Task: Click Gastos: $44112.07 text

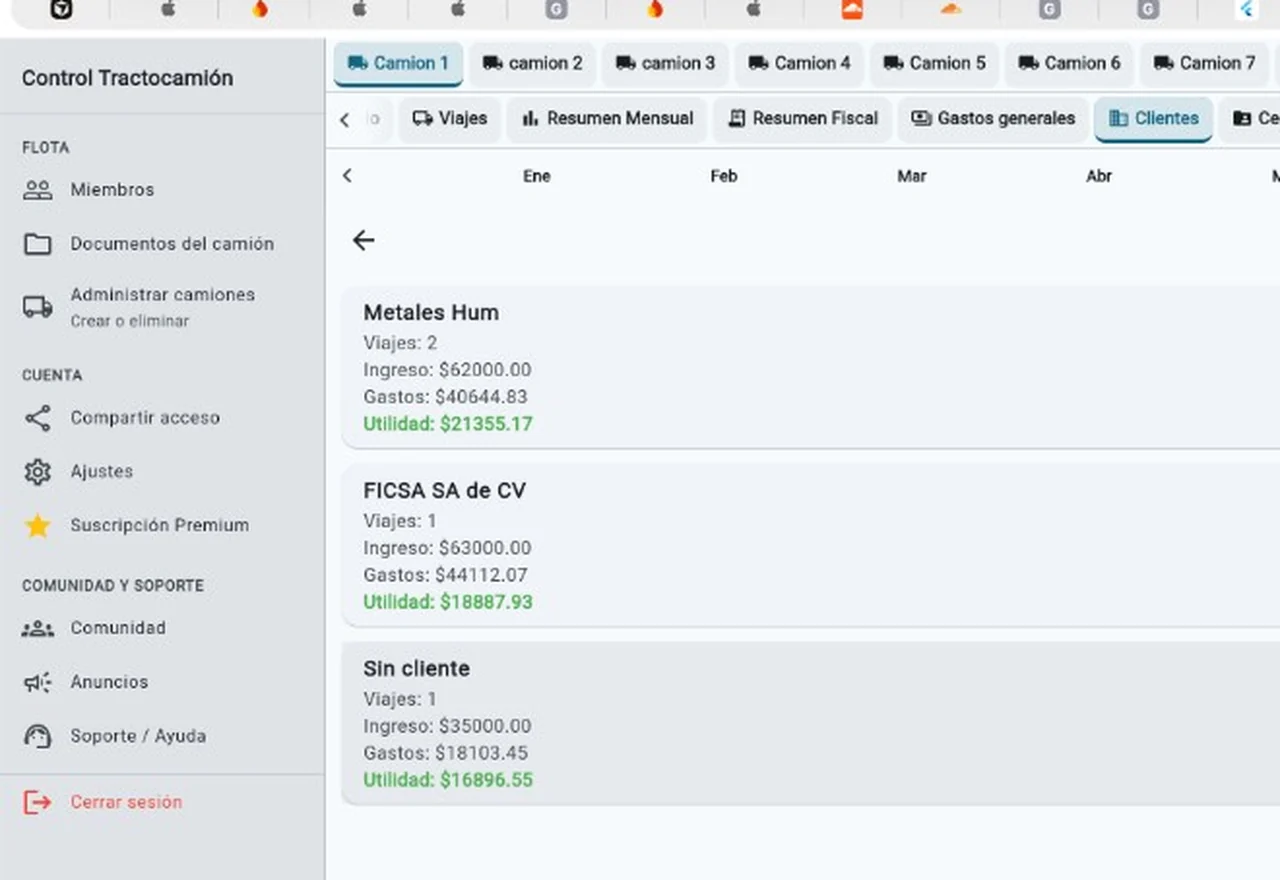Action: pos(445,575)
